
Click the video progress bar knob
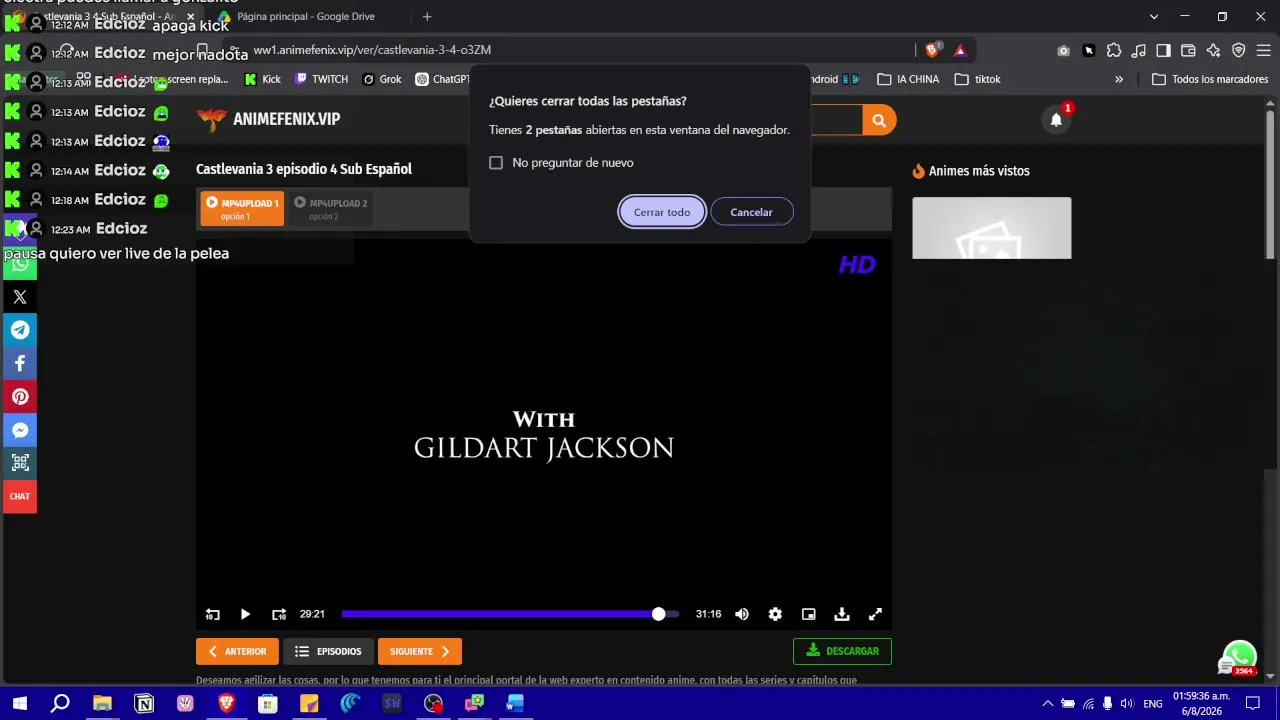(658, 614)
